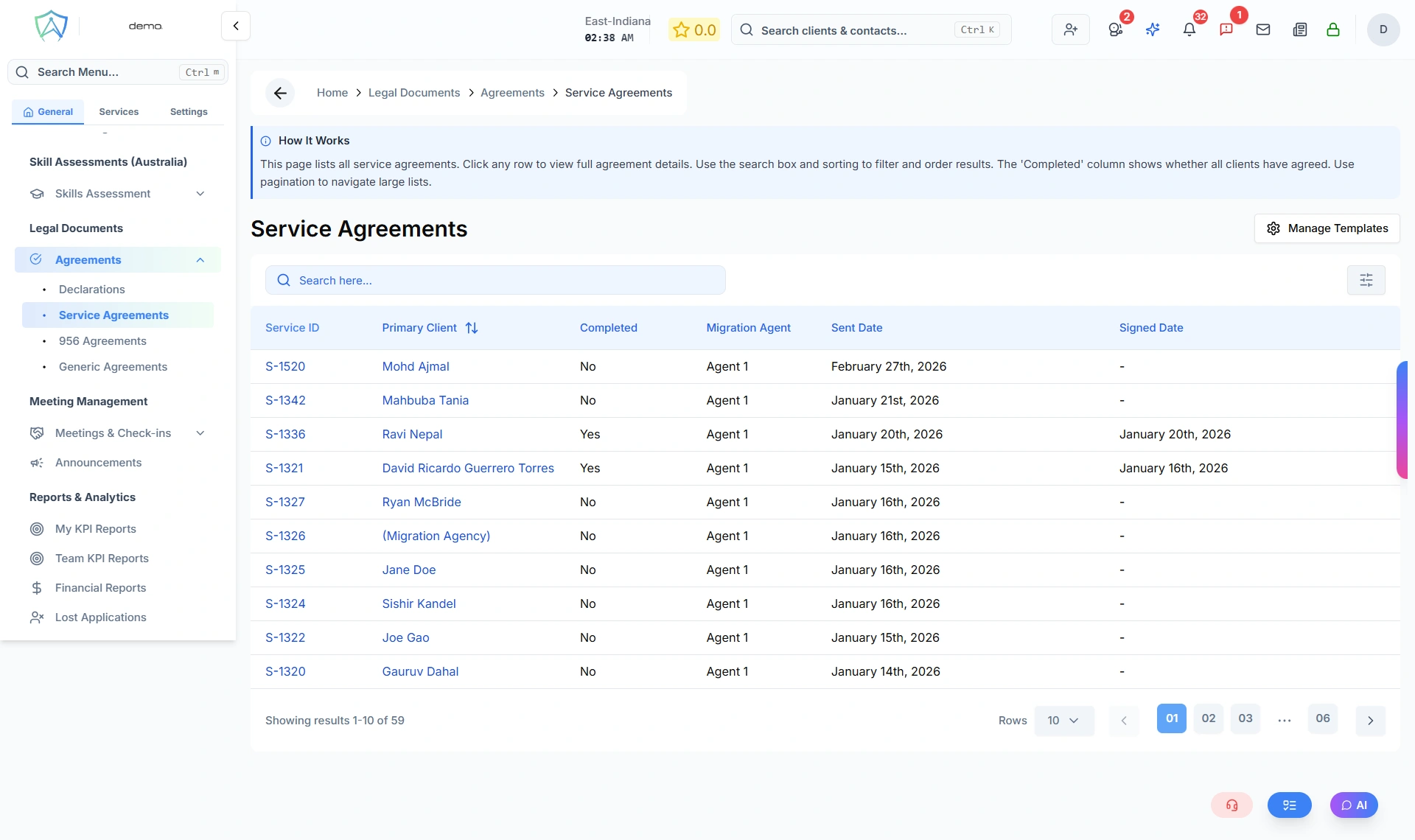This screenshot has width=1415, height=840.
Task: Open the red headset support button
Action: (1231, 805)
